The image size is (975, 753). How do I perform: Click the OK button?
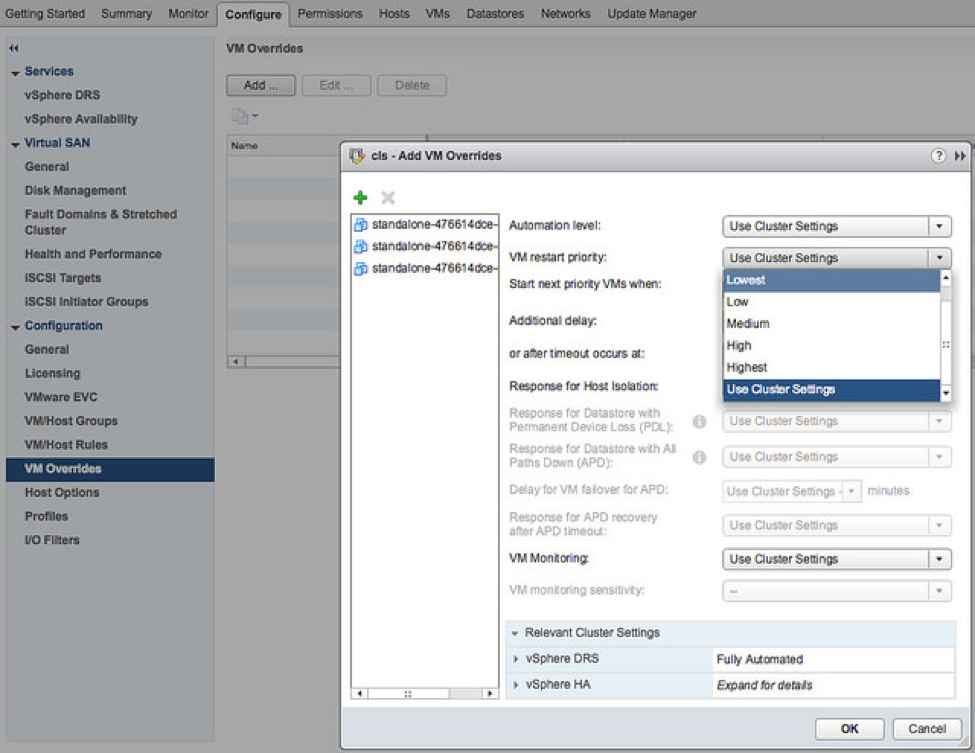(849, 729)
